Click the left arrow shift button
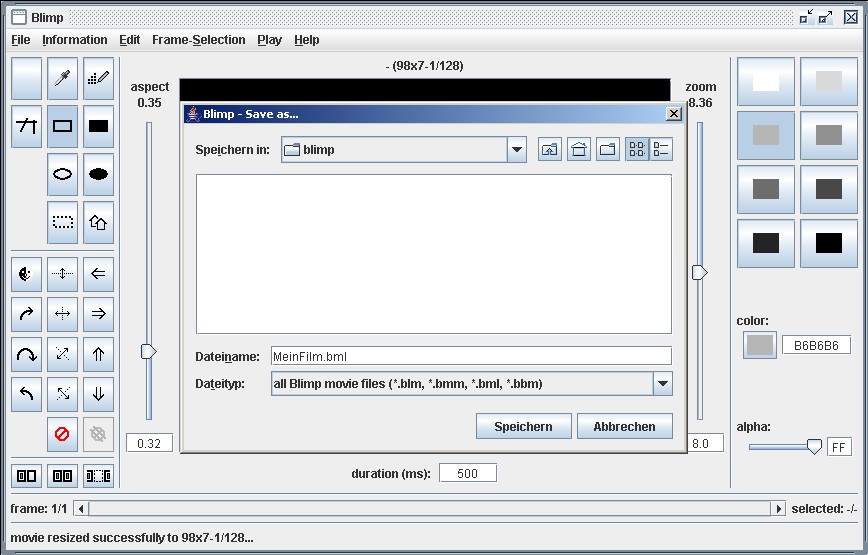The height and width of the screenshot is (555, 868). click(99, 274)
